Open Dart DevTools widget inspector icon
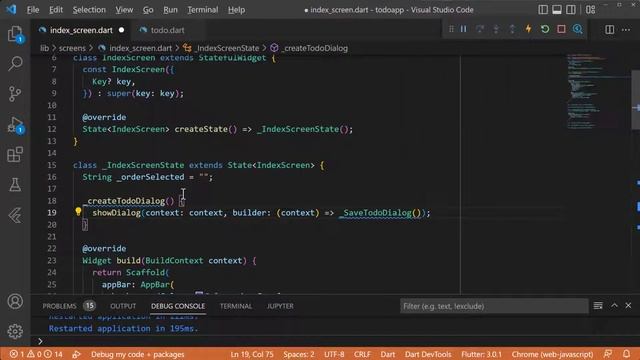This screenshot has width=640, height=360. 578,29
